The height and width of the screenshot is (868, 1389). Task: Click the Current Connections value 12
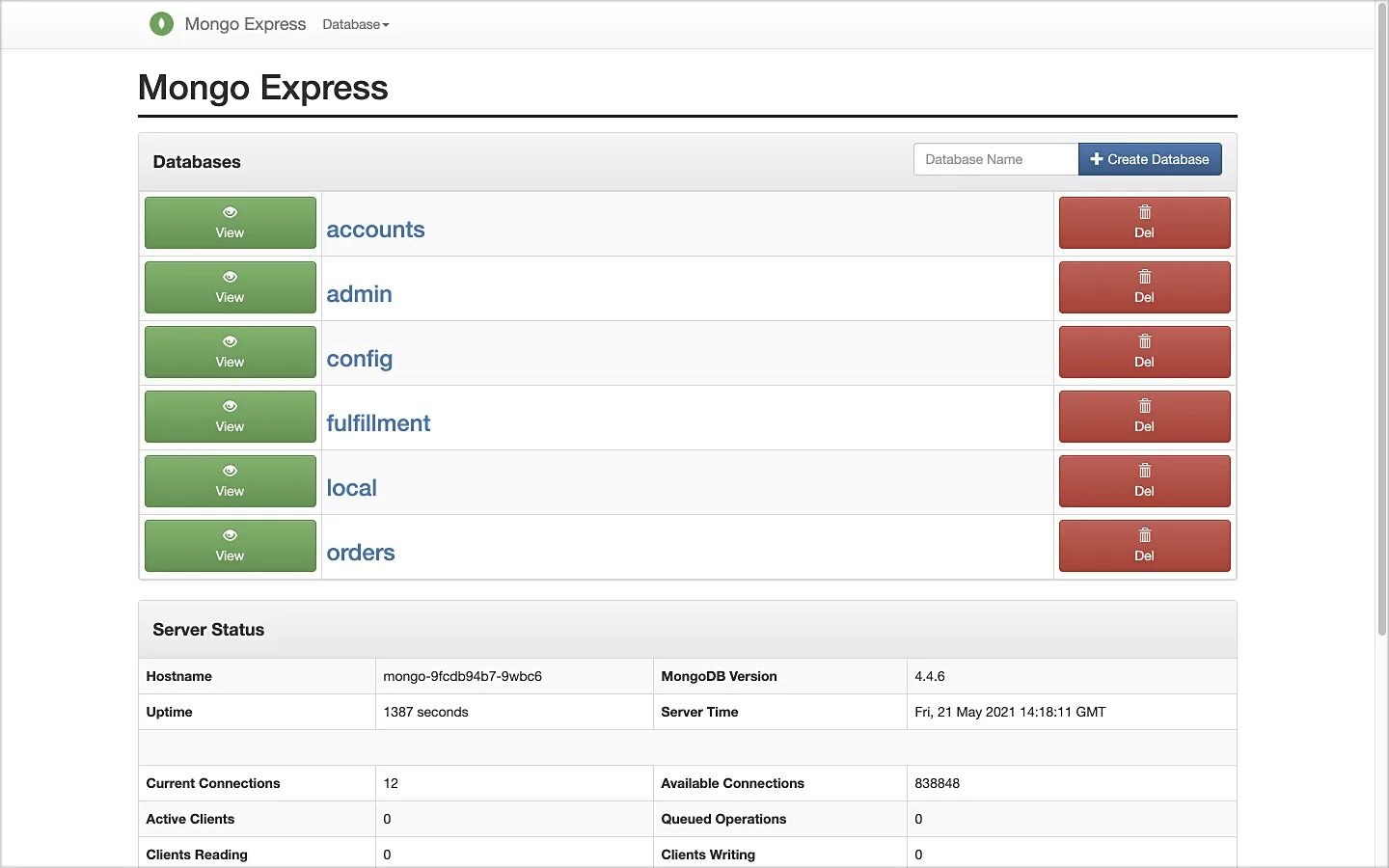pos(391,783)
